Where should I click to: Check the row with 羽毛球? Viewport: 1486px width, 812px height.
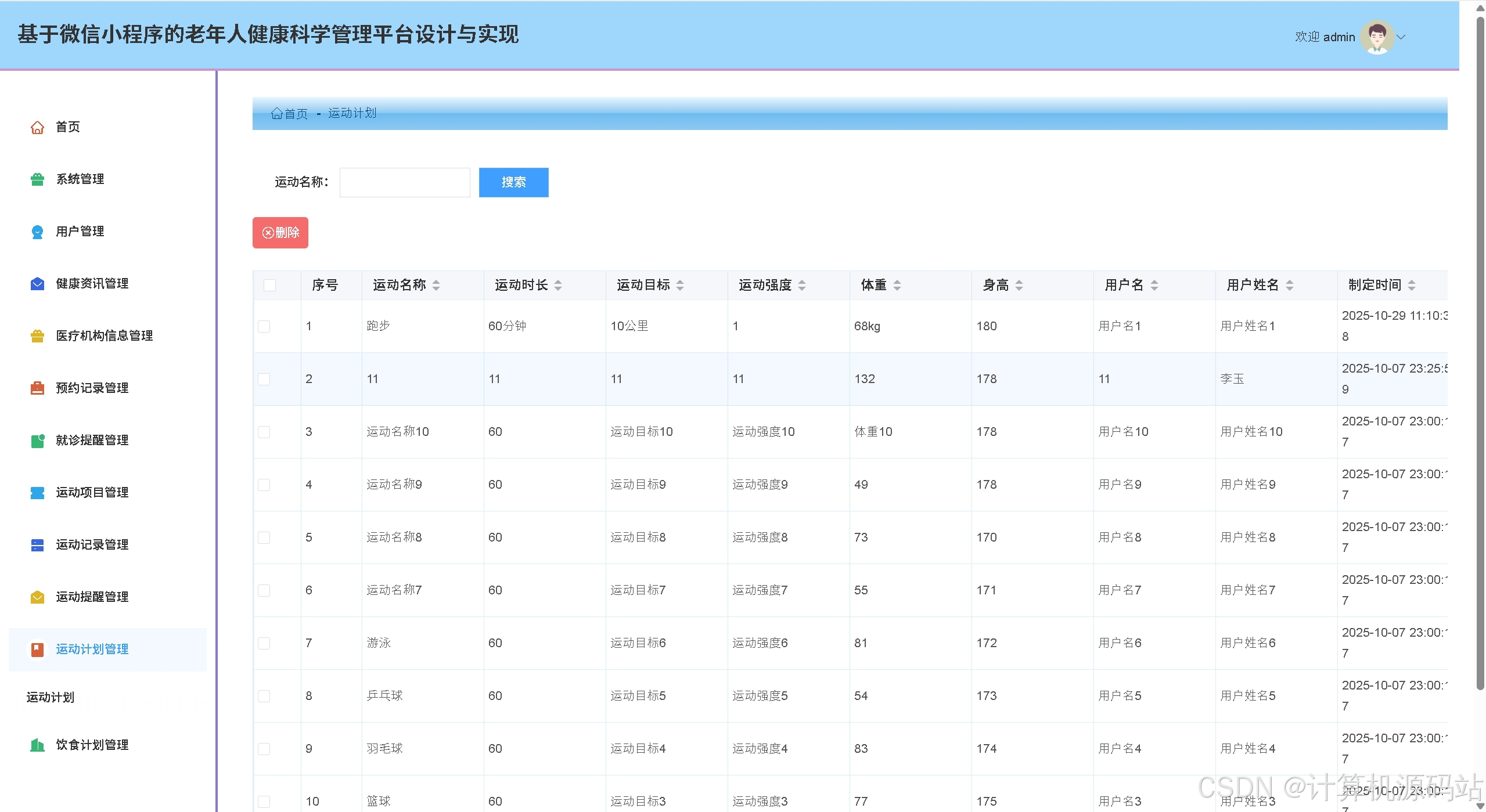tap(264, 749)
